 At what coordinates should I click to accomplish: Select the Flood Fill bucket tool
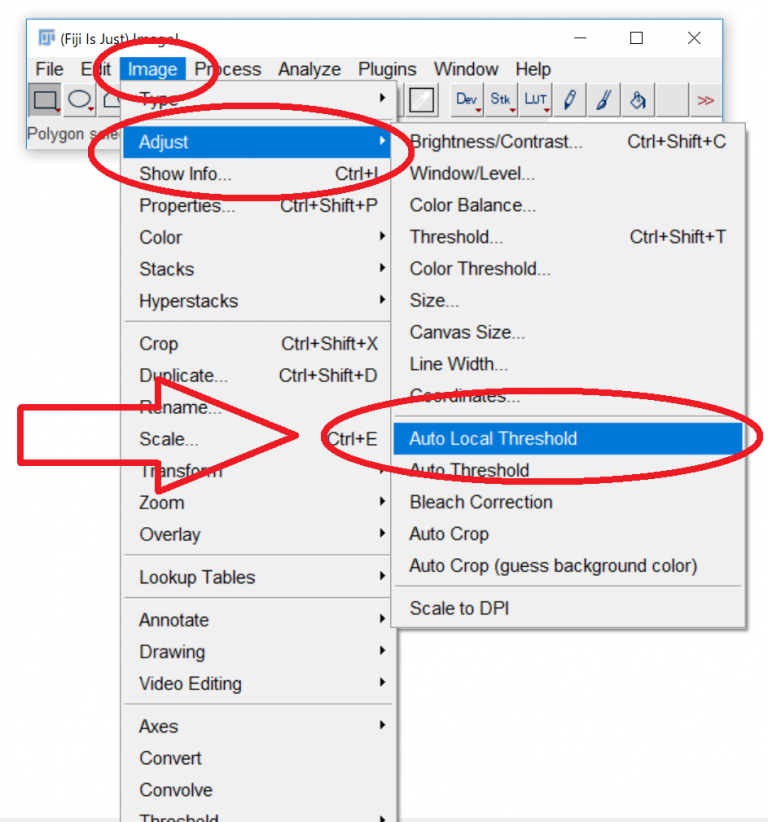tap(637, 100)
